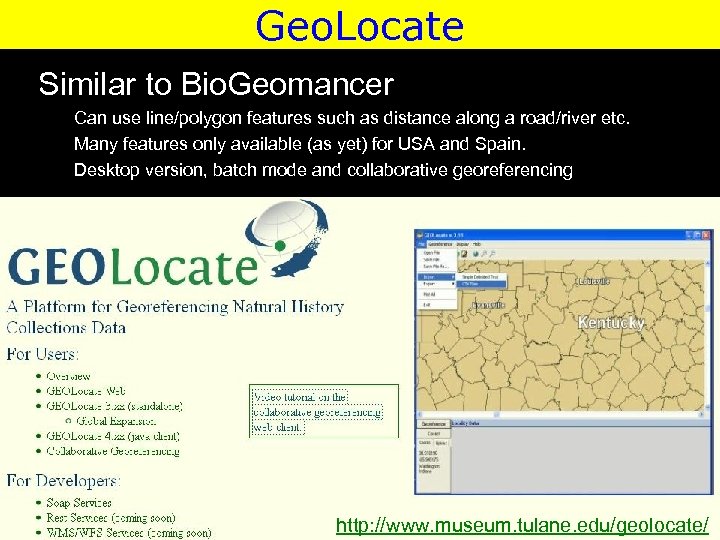Viewport: 720px width, 540px height.
Task: Select the highlighted submenu item below Simple Delimited Text
Action: pyautogui.click(x=481, y=284)
